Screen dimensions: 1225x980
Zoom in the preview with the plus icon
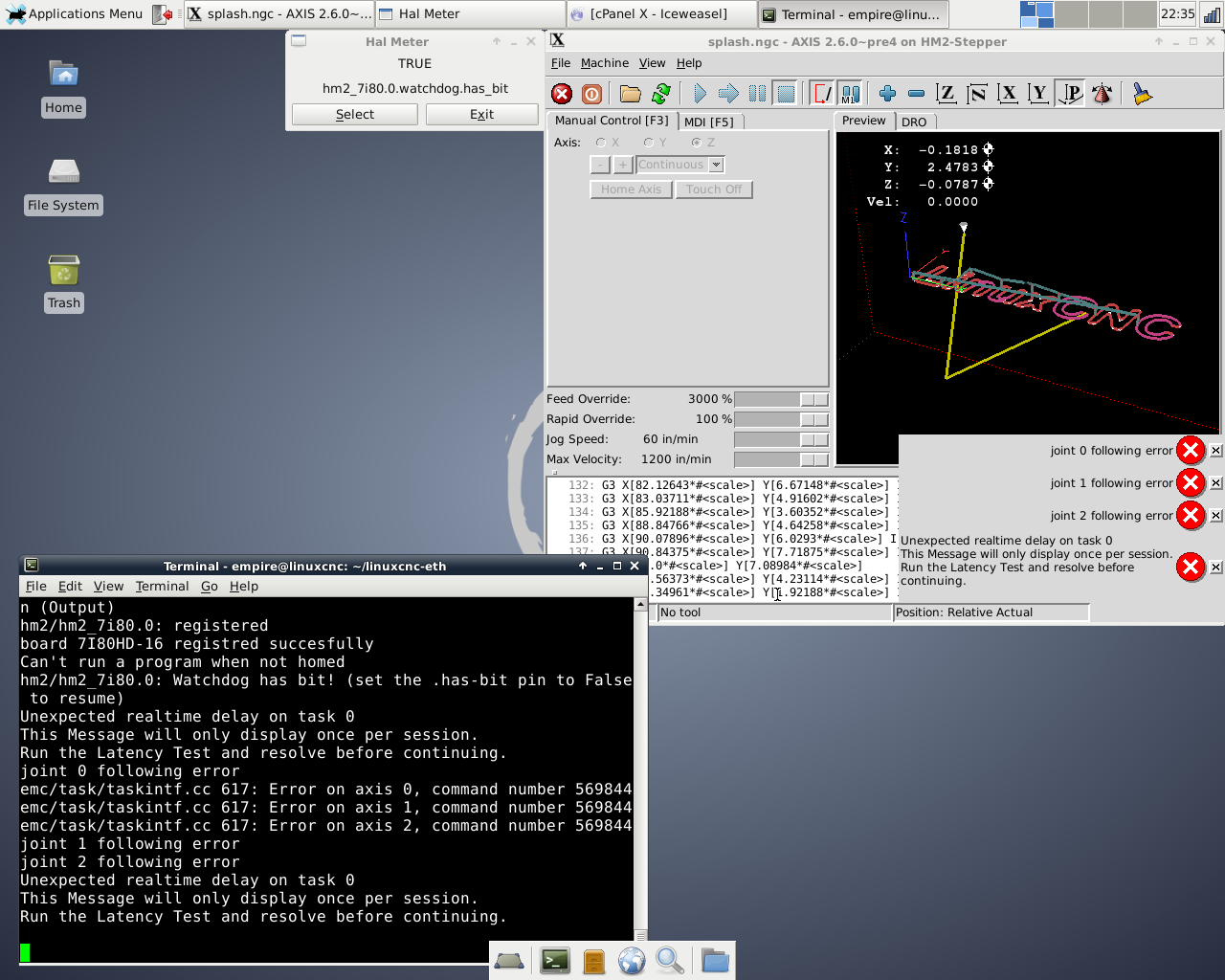[887, 94]
